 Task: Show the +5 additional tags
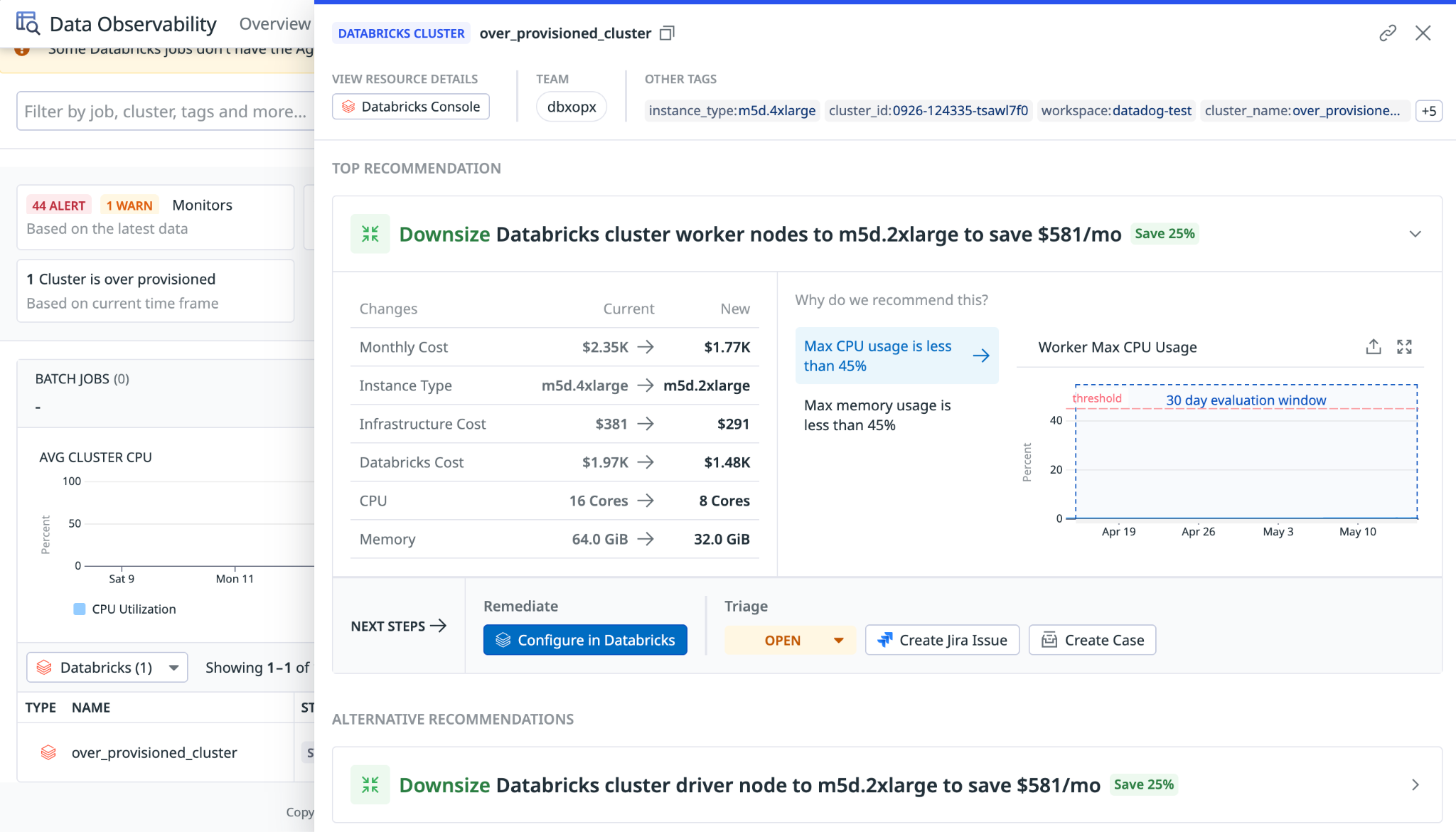(x=1428, y=111)
